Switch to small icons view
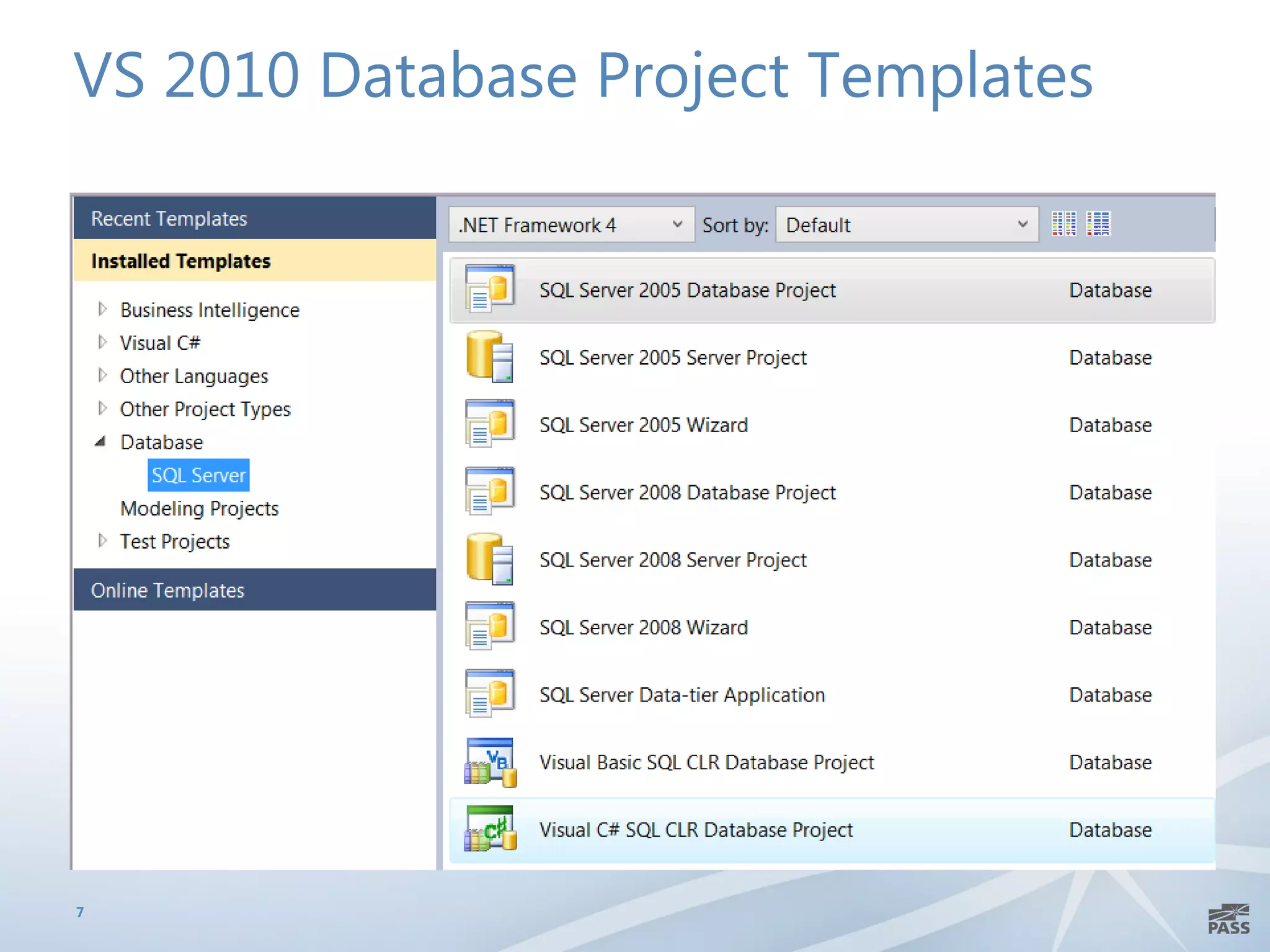 tap(1064, 224)
